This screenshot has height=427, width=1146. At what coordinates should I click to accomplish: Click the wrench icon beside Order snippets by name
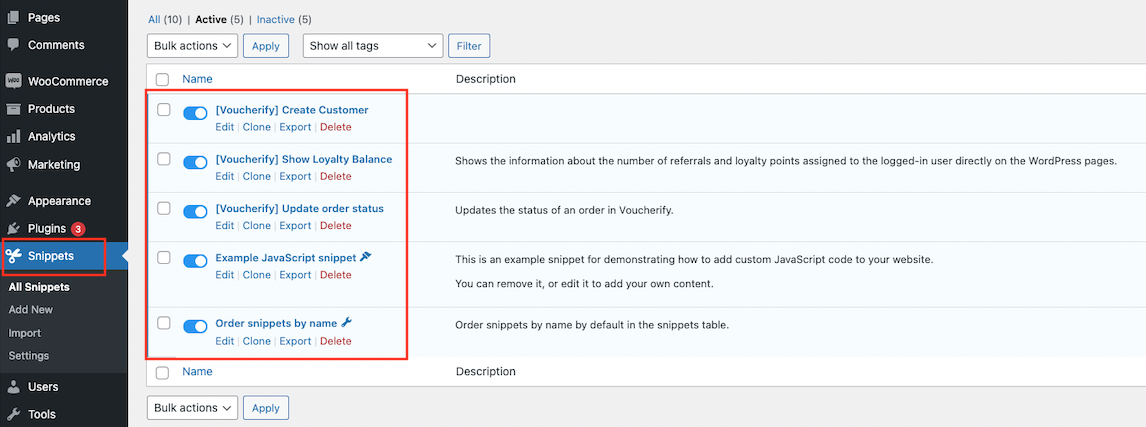coord(347,323)
